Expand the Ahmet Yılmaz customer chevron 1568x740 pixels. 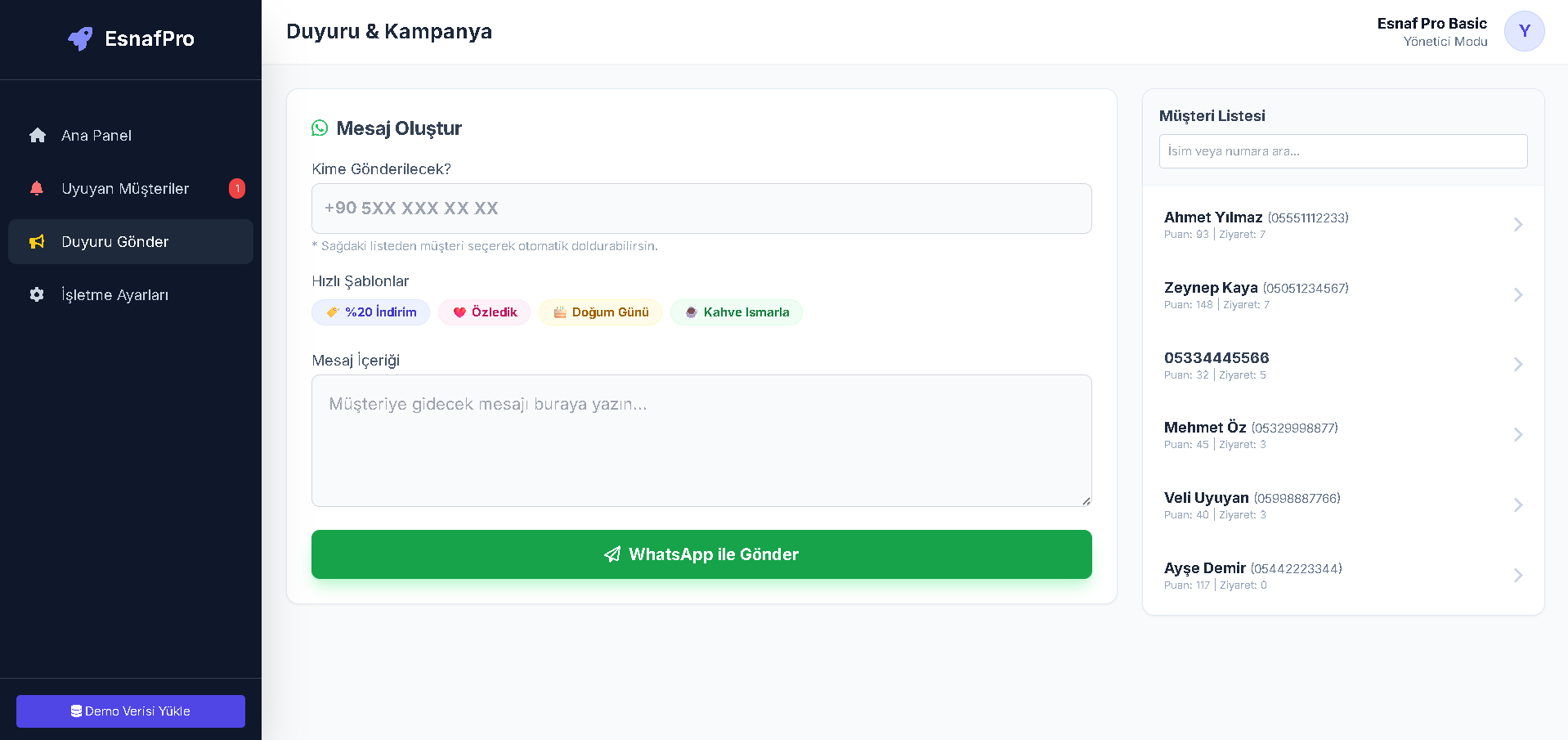click(x=1517, y=225)
